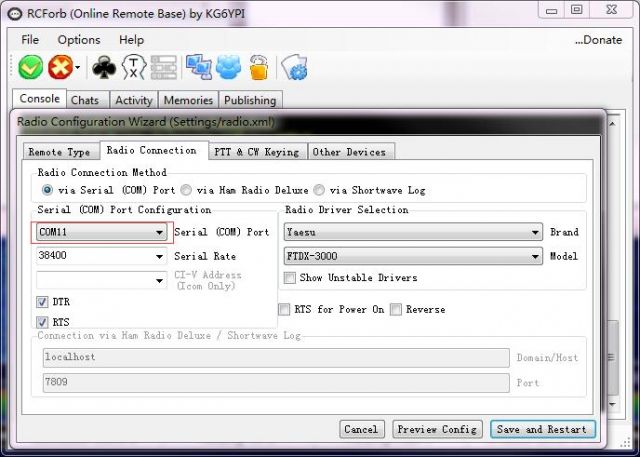Click the grey server rack icon
Viewport: 640px width, 457px height.
(164, 67)
